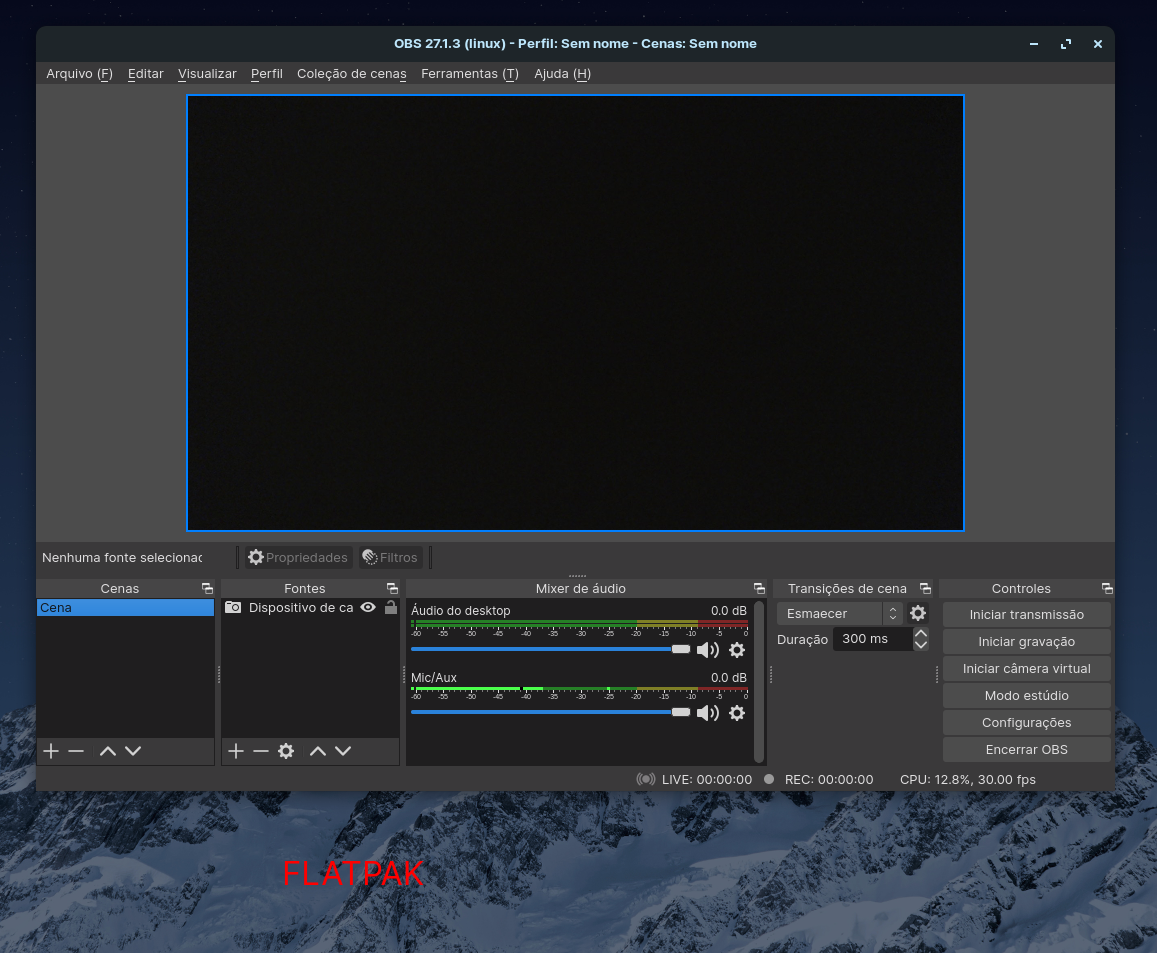Screen dimensions: 1157x953
Task: Minimize the OBS window
Action: click(x=1034, y=44)
